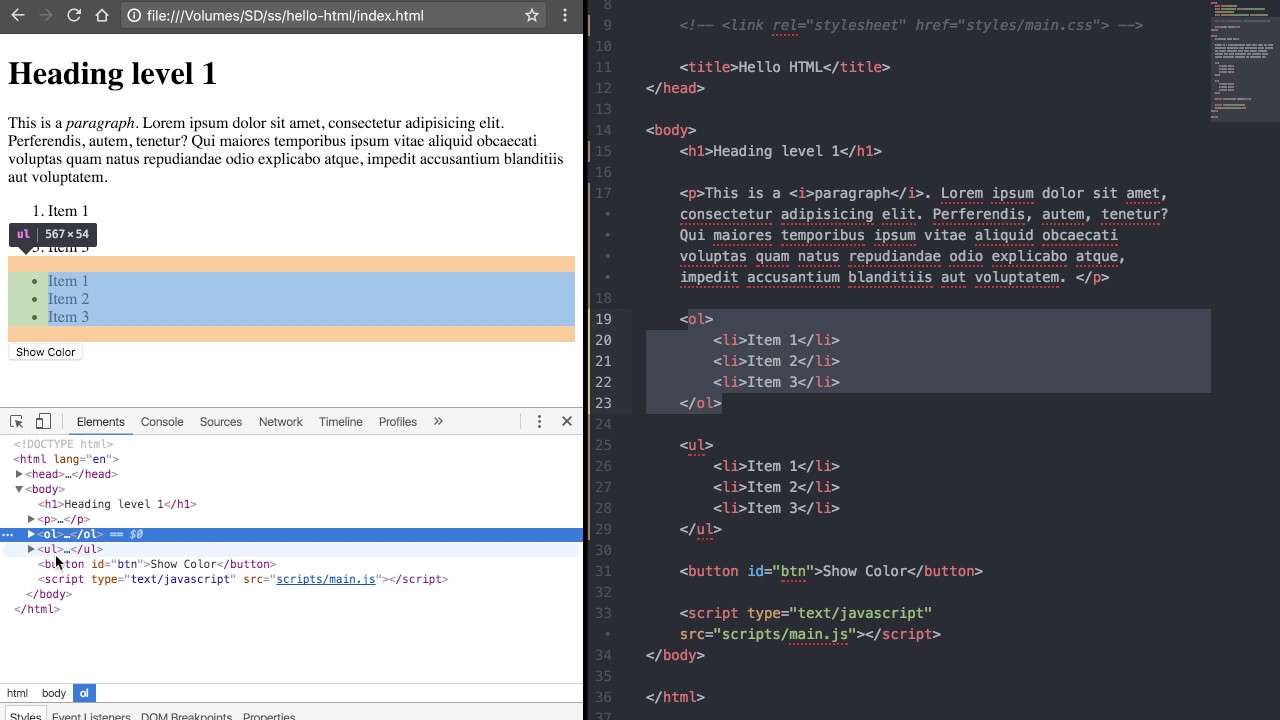Open the Timeline tab
The height and width of the screenshot is (720, 1280).
click(x=341, y=422)
